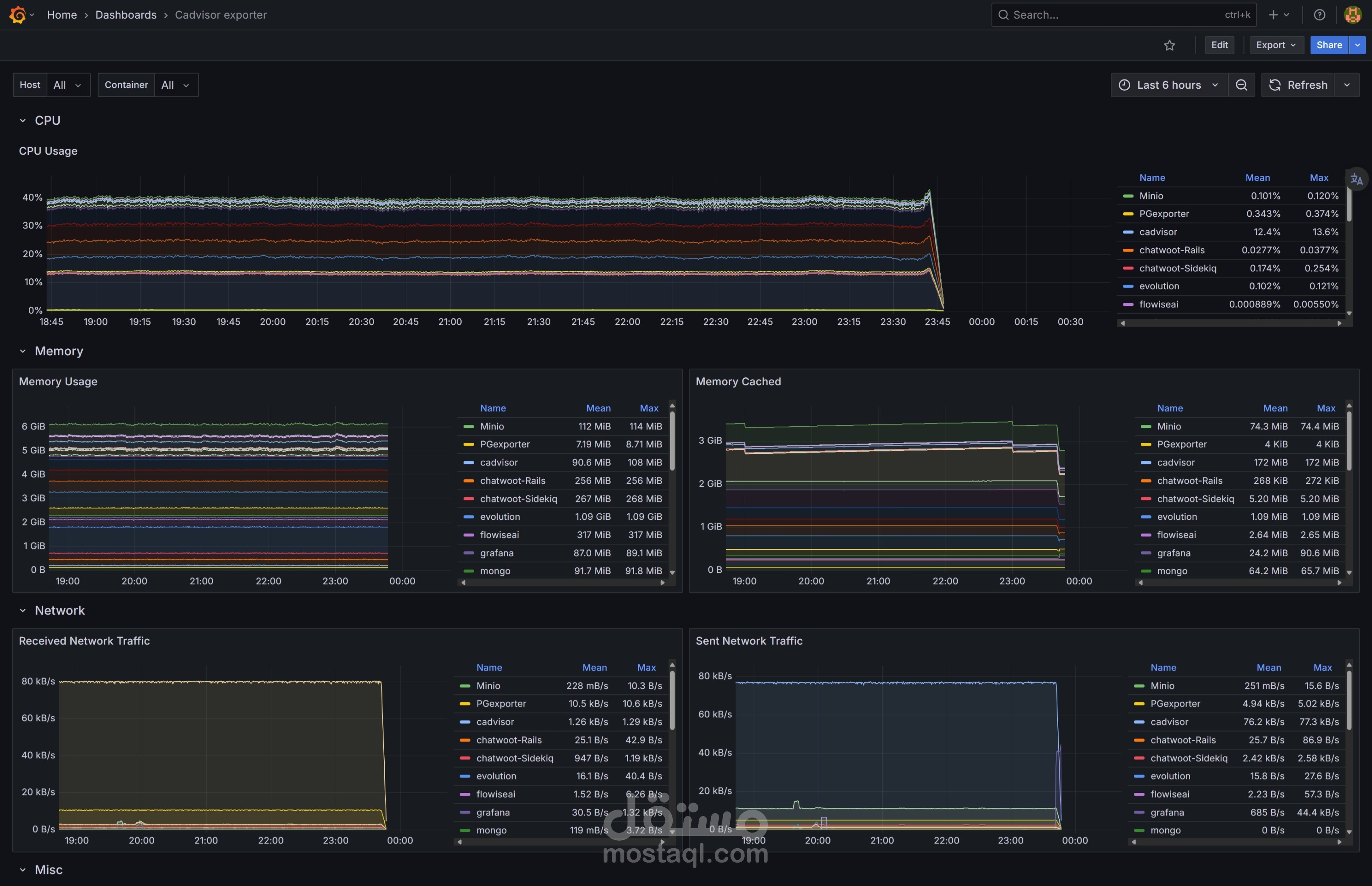This screenshot has width=1372, height=886.
Task: Click the Sent Traffic legend horizontal scrollbar
Action: [x=1236, y=842]
